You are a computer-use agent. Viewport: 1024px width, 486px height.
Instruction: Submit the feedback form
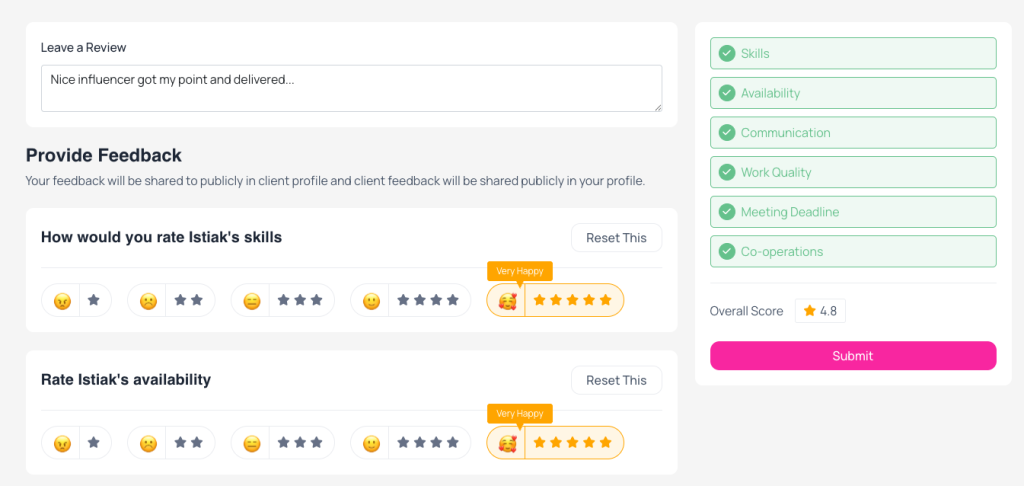[853, 356]
